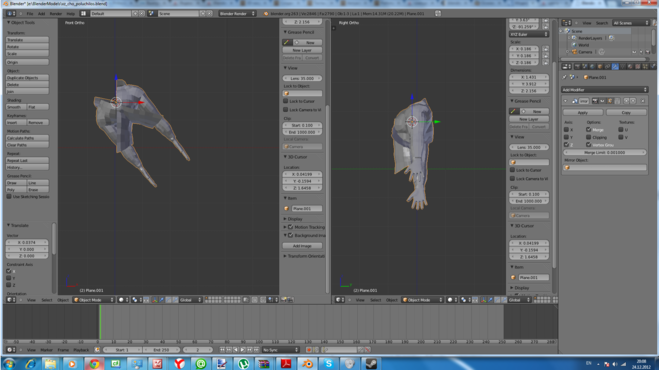The image size is (659, 370).
Task: Open the Add Modifier dropdown
Action: click(x=604, y=90)
